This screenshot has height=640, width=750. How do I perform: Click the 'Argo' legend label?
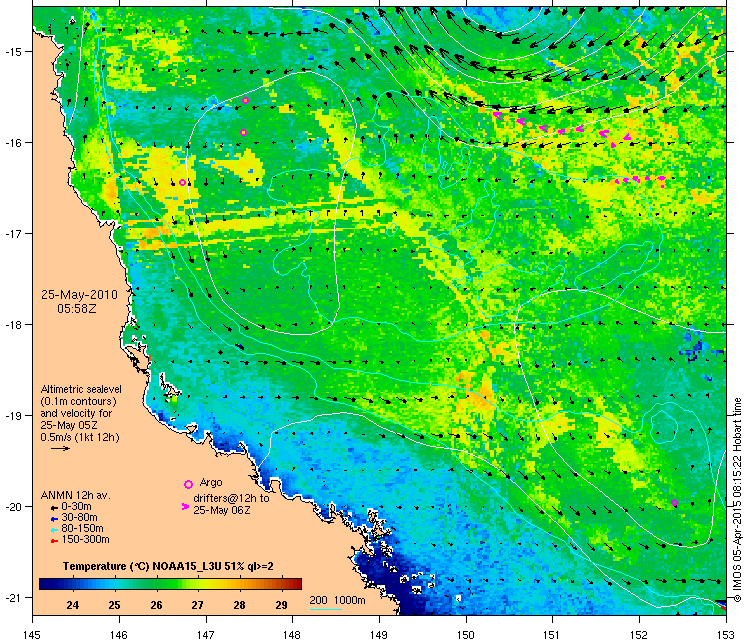coord(211,482)
